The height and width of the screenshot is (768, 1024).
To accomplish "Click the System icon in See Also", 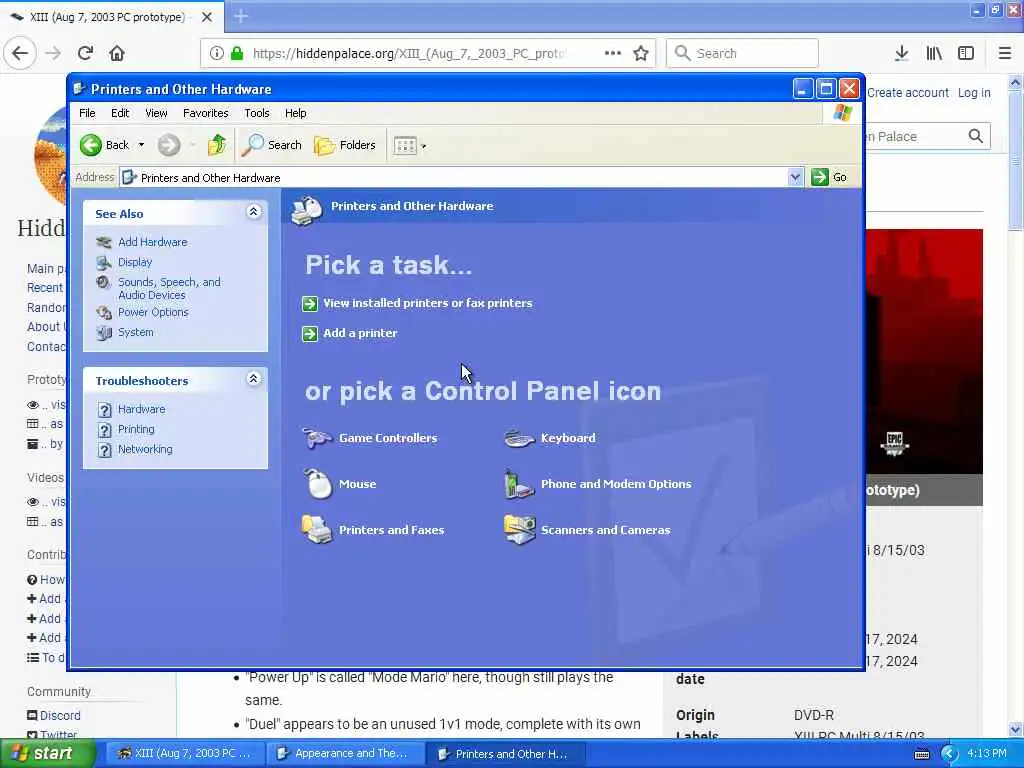I will coord(104,332).
